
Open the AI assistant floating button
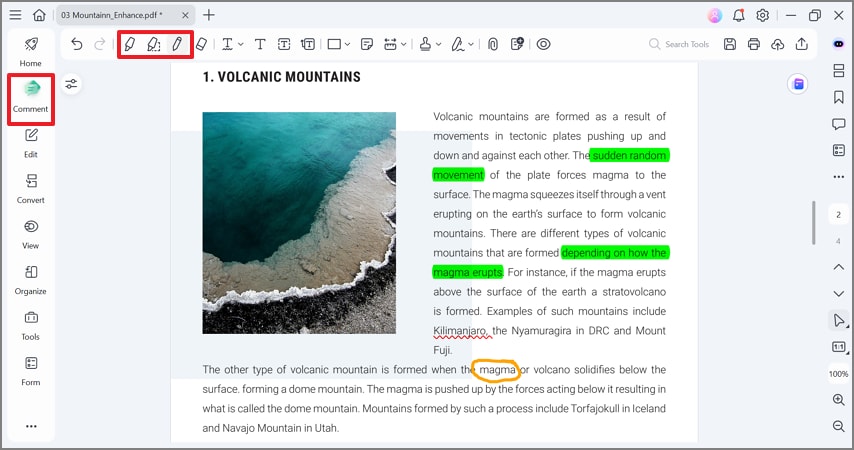(x=798, y=84)
